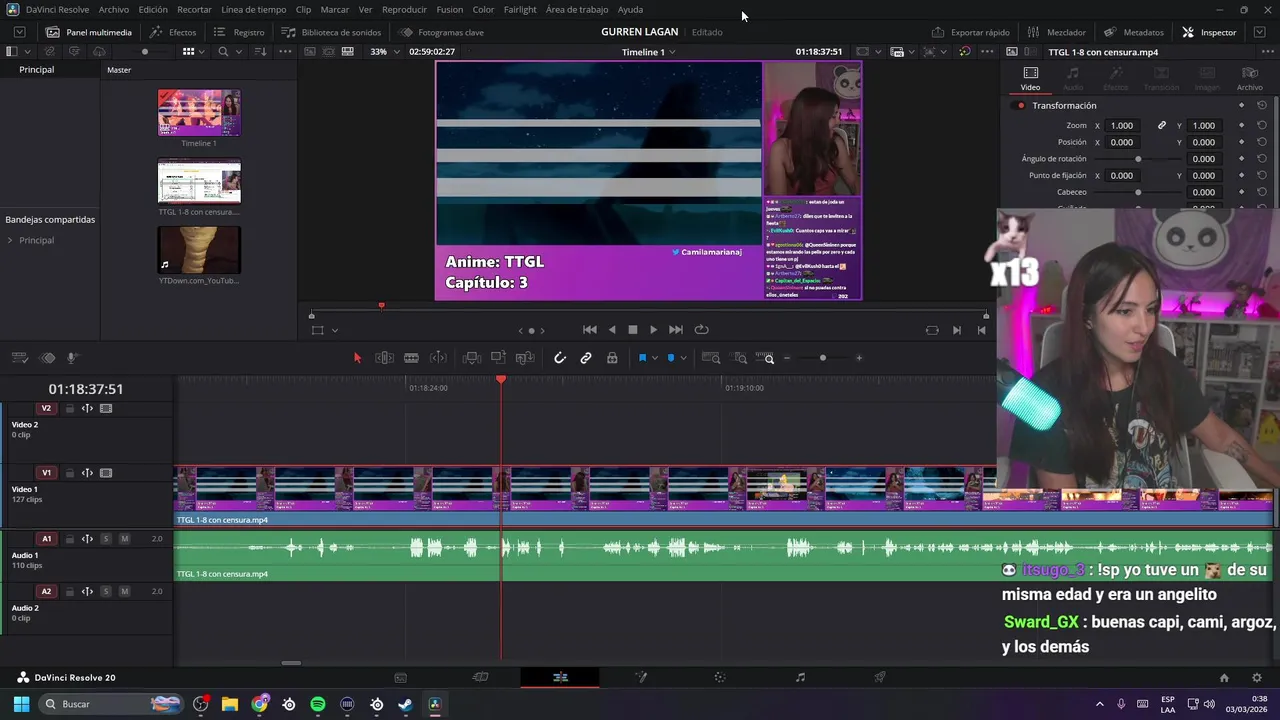Toggle position lock padlock icon
The width and height of the screenshot is (1280, 720).
coord(612,358)
